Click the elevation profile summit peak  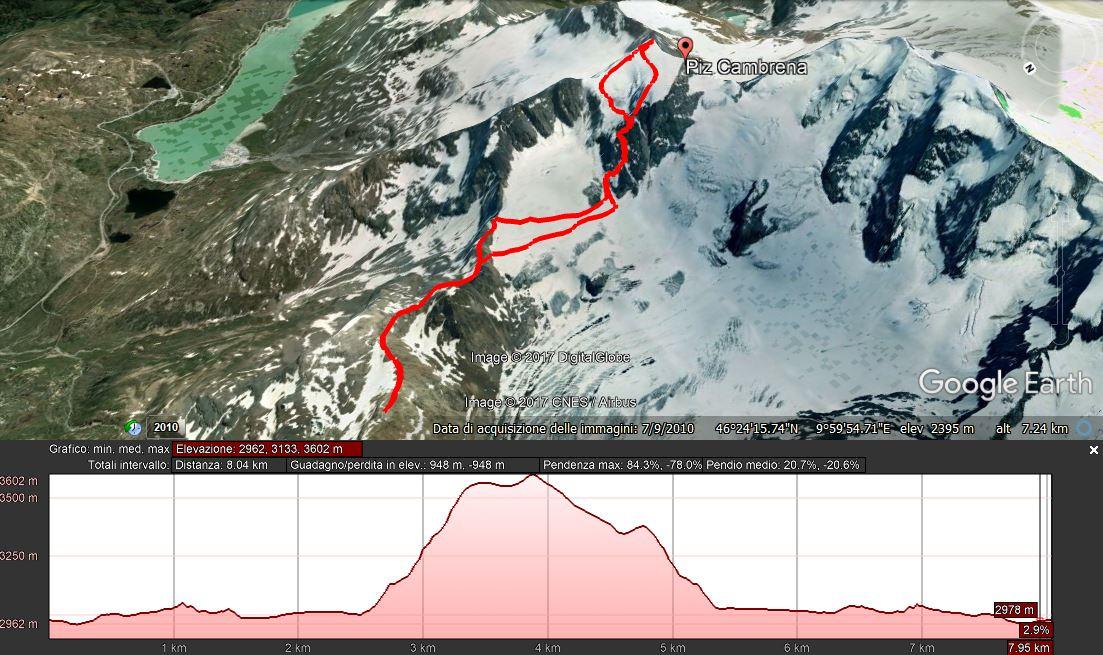tap(533, 476)
